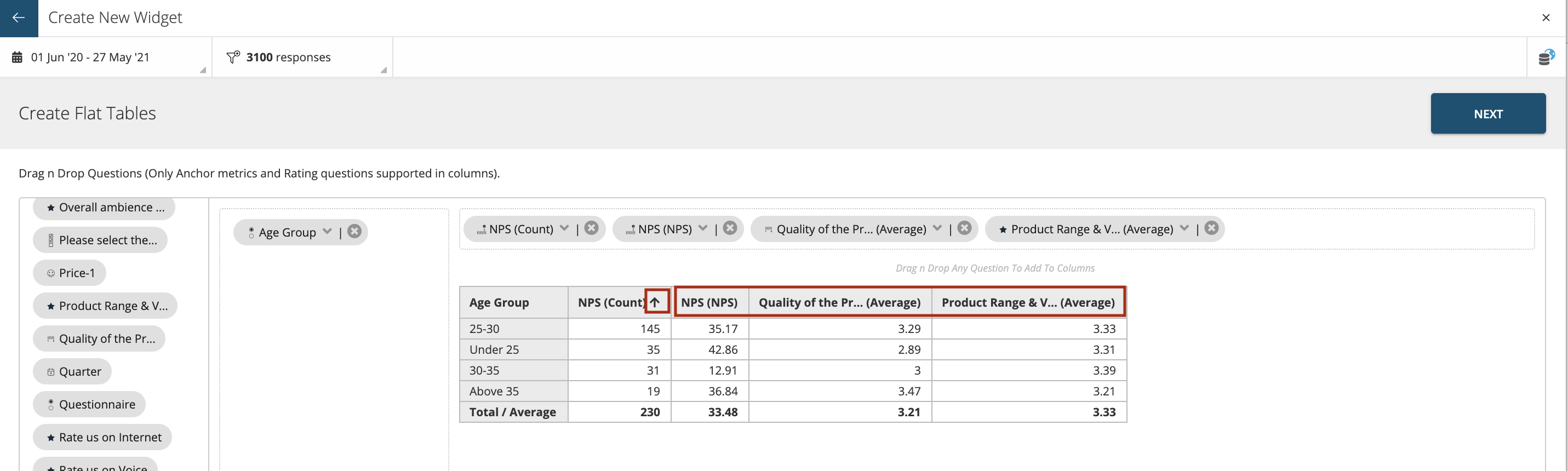Click the star icon on Overall ambience chip
The height and width of the screenshot is (471, 1568).
coord(51,208)
